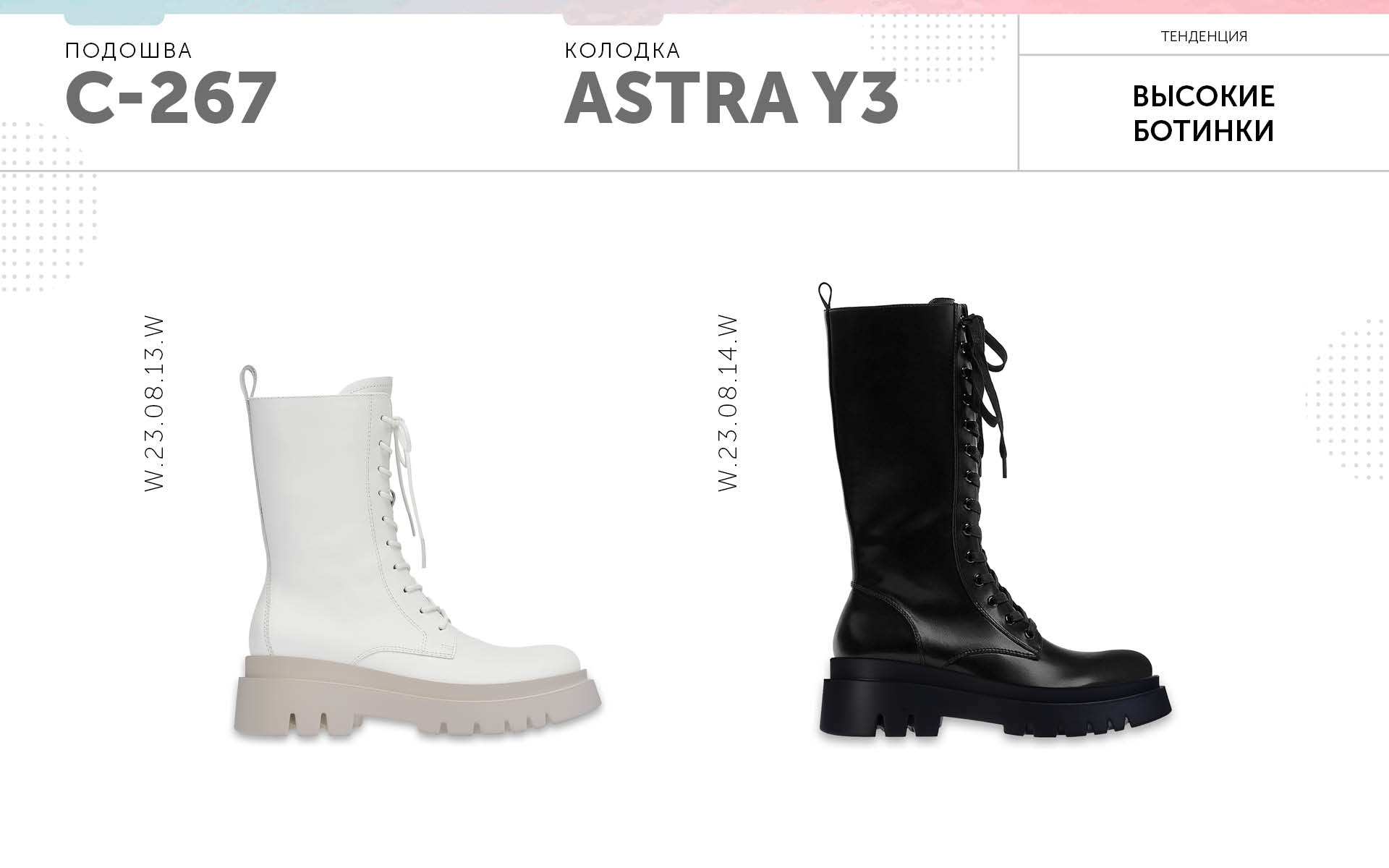Click the white boot's heel pull loop
Screen dimensions: 1389x868
247,381
